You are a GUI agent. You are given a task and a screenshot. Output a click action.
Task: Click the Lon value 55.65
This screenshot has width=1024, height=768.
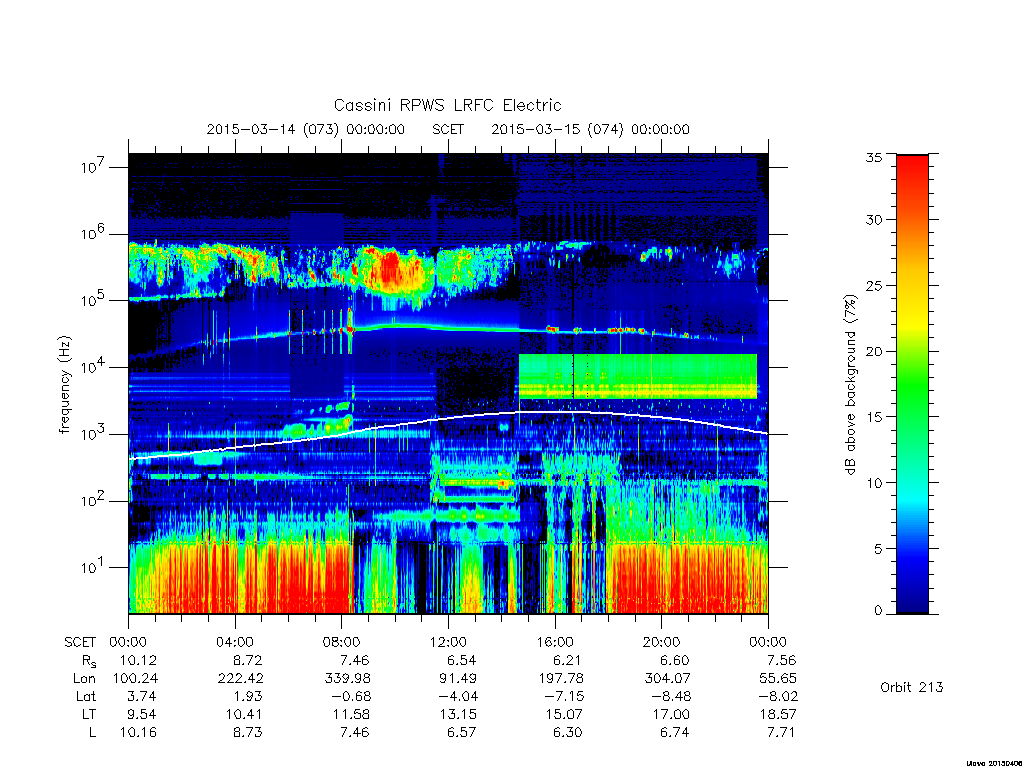[777, 679]
